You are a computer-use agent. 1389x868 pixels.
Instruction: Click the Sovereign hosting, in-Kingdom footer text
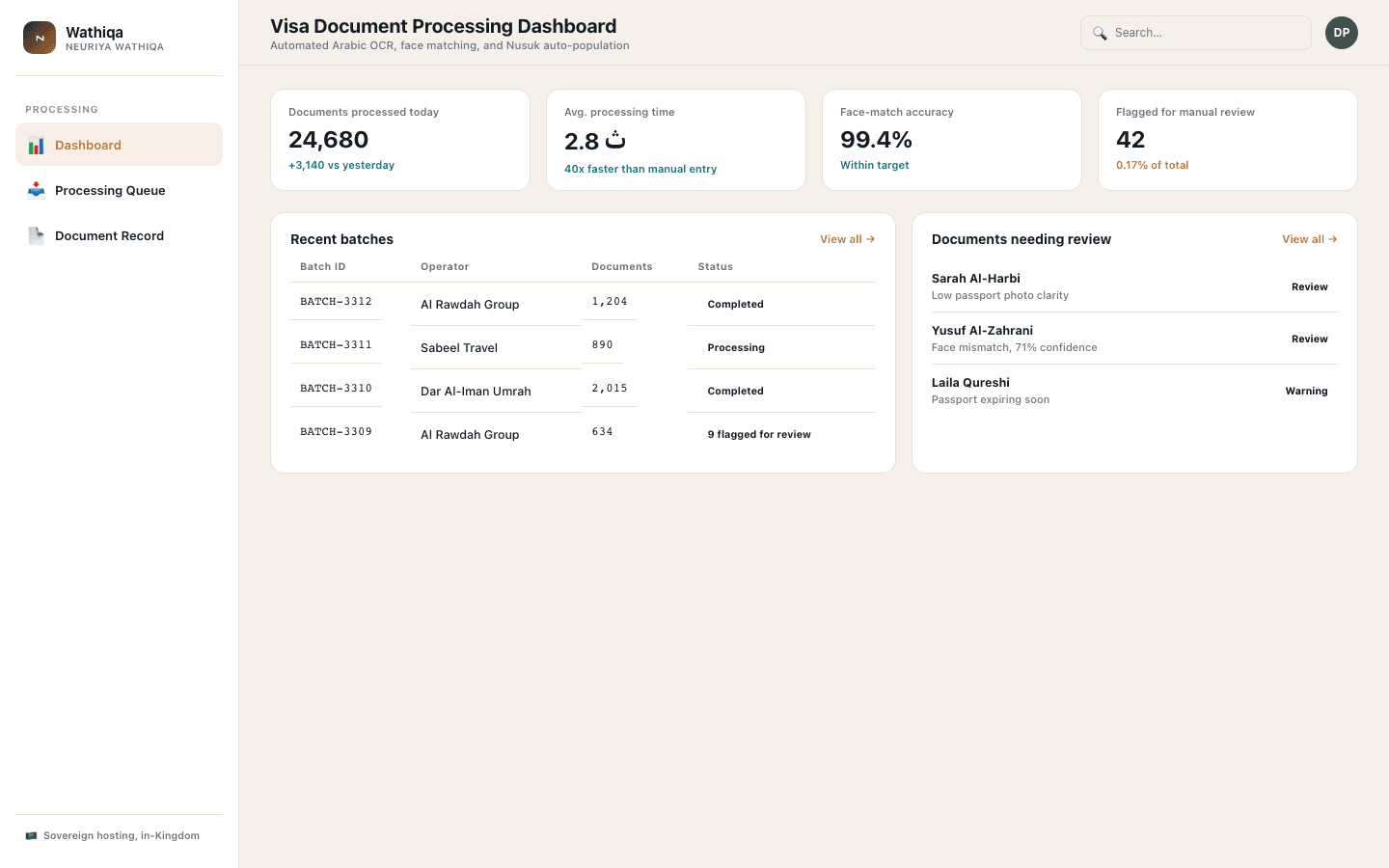click(x=122, y=836)
